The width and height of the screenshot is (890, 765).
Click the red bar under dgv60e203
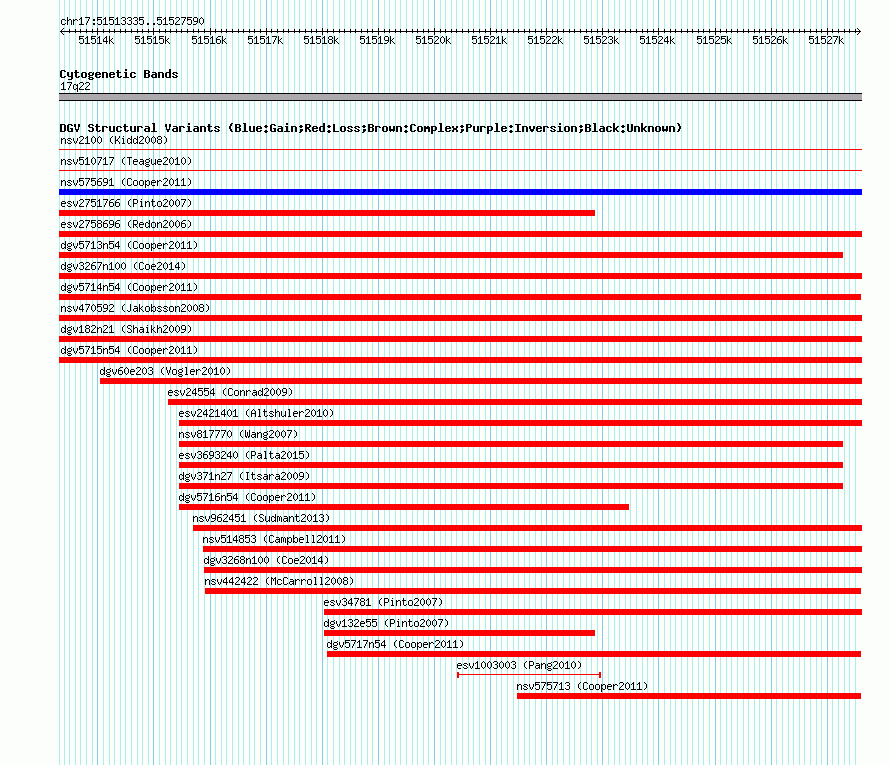point(481,381)
